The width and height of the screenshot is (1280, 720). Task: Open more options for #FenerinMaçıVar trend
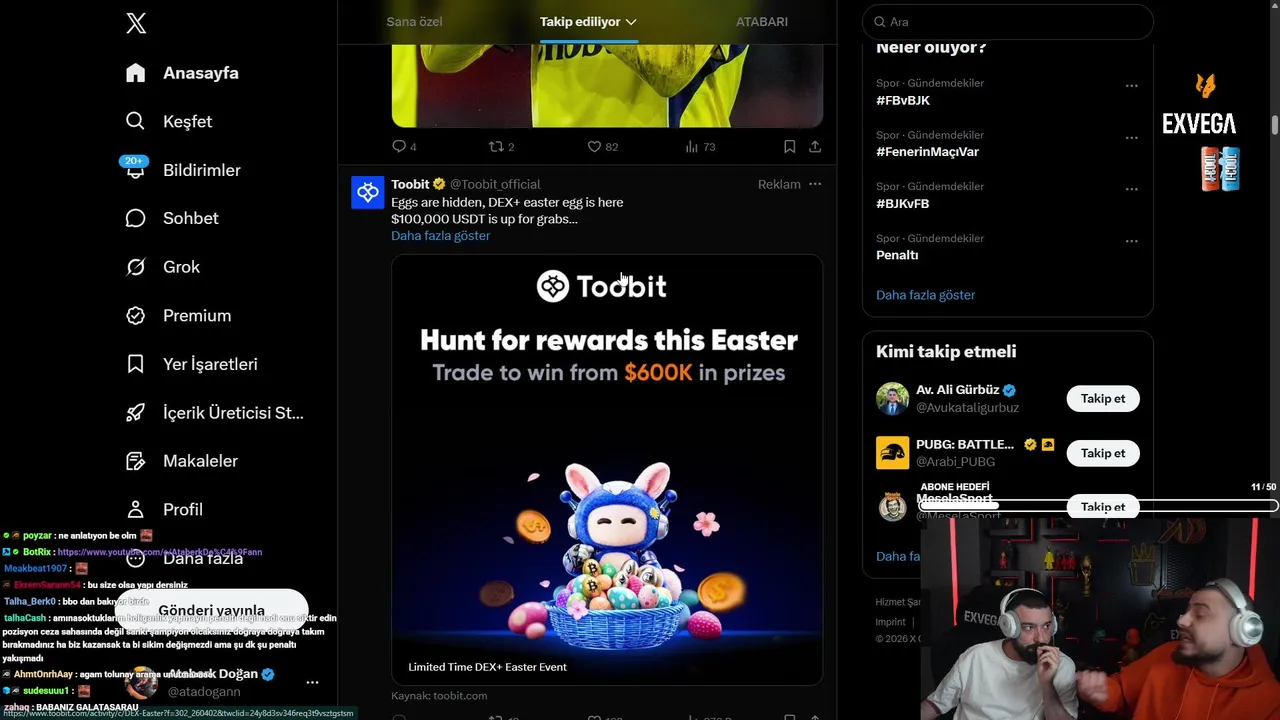tap(1132, 138)
